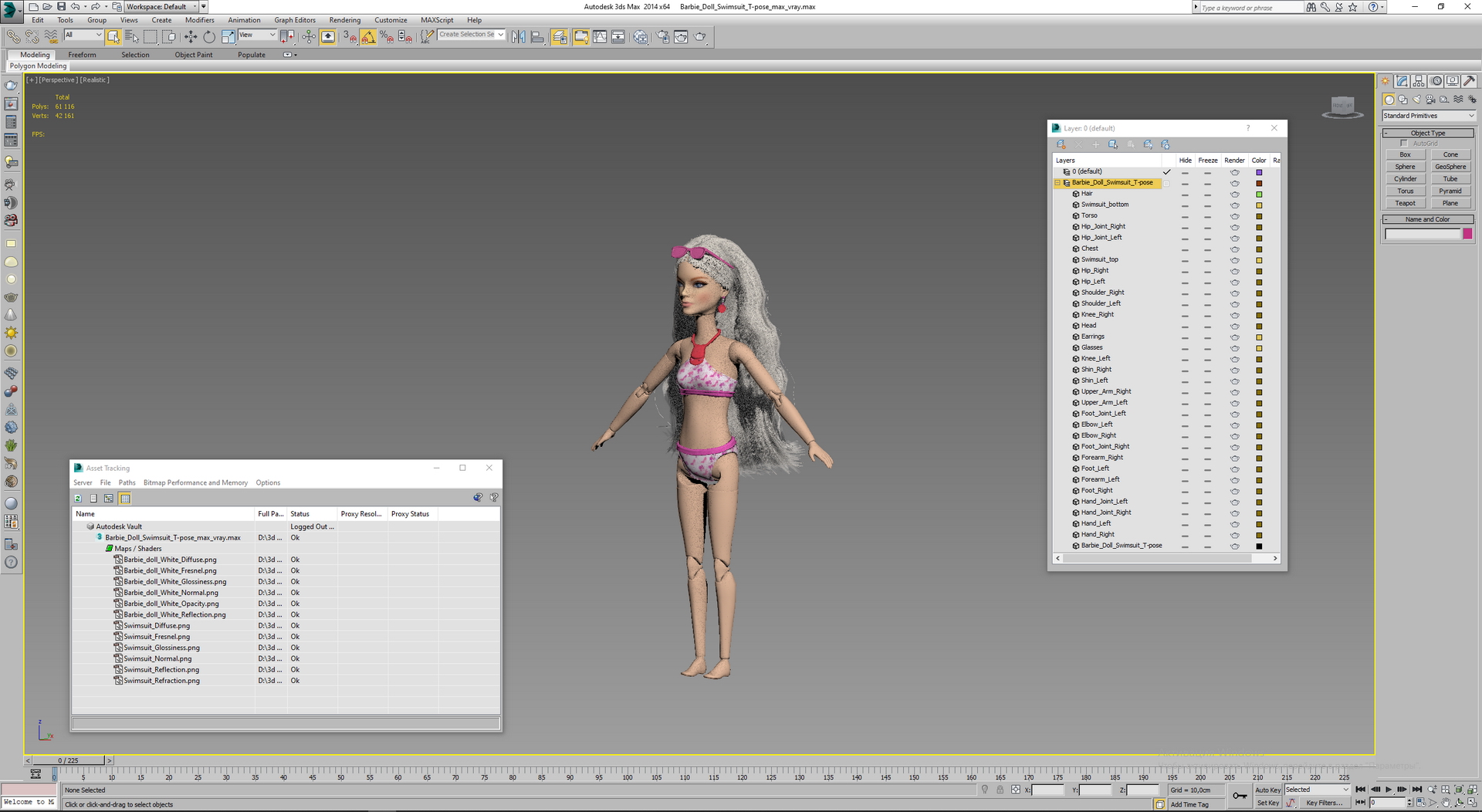Open the Modify command panel tab

click(x=1402, y=81)
